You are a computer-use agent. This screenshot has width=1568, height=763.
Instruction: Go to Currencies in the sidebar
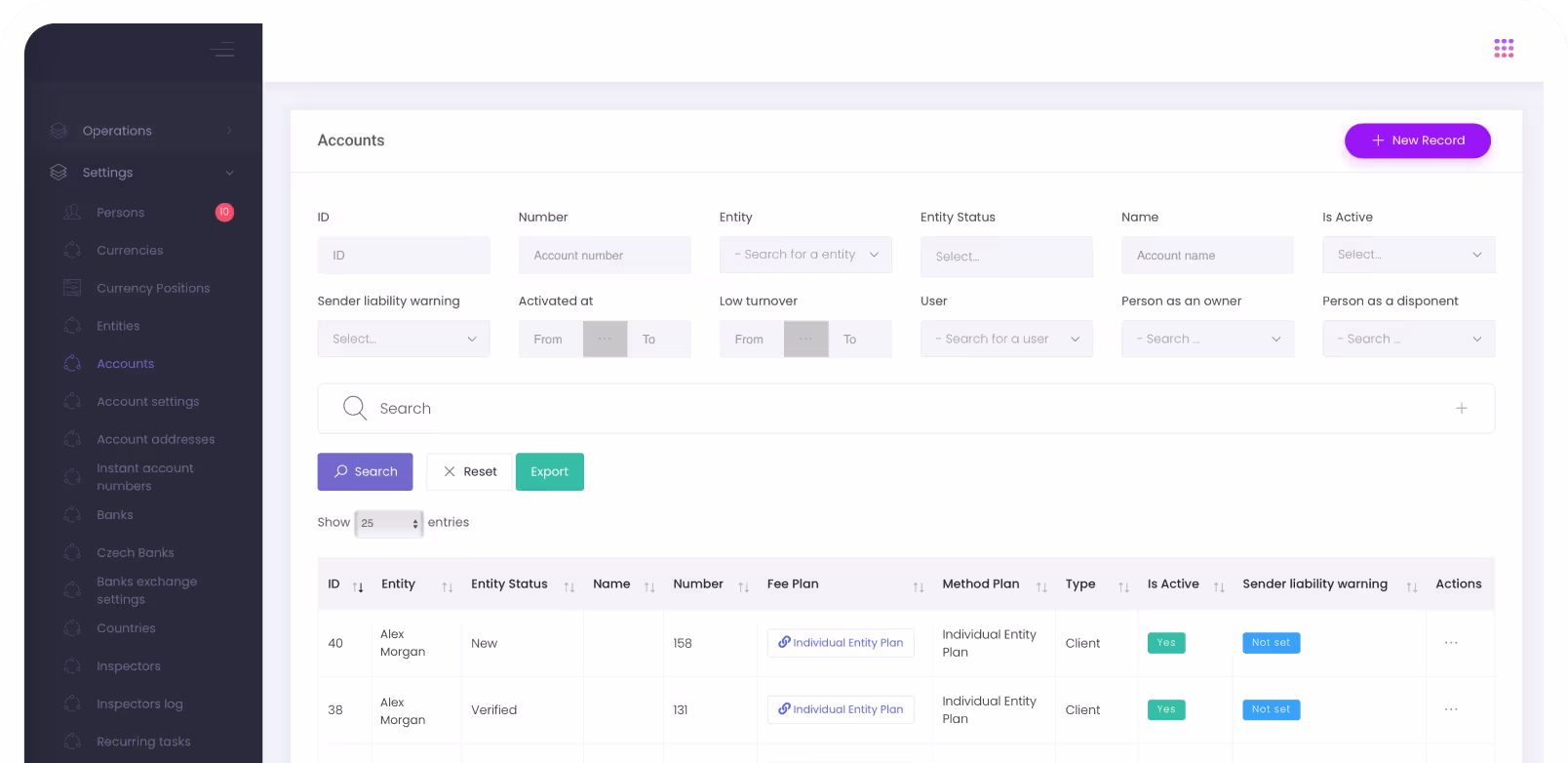[130, 251]
